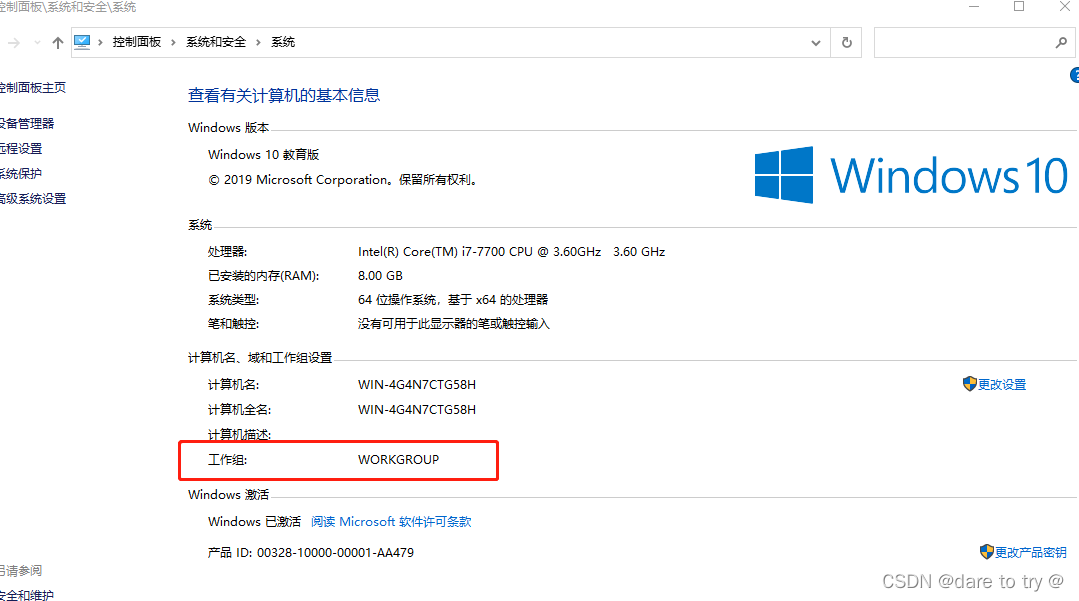Click computer name WIN-4G4N7CTG58H beside 计算机名
This screenshot has height=601, width=1079.
tap(417, 385)
